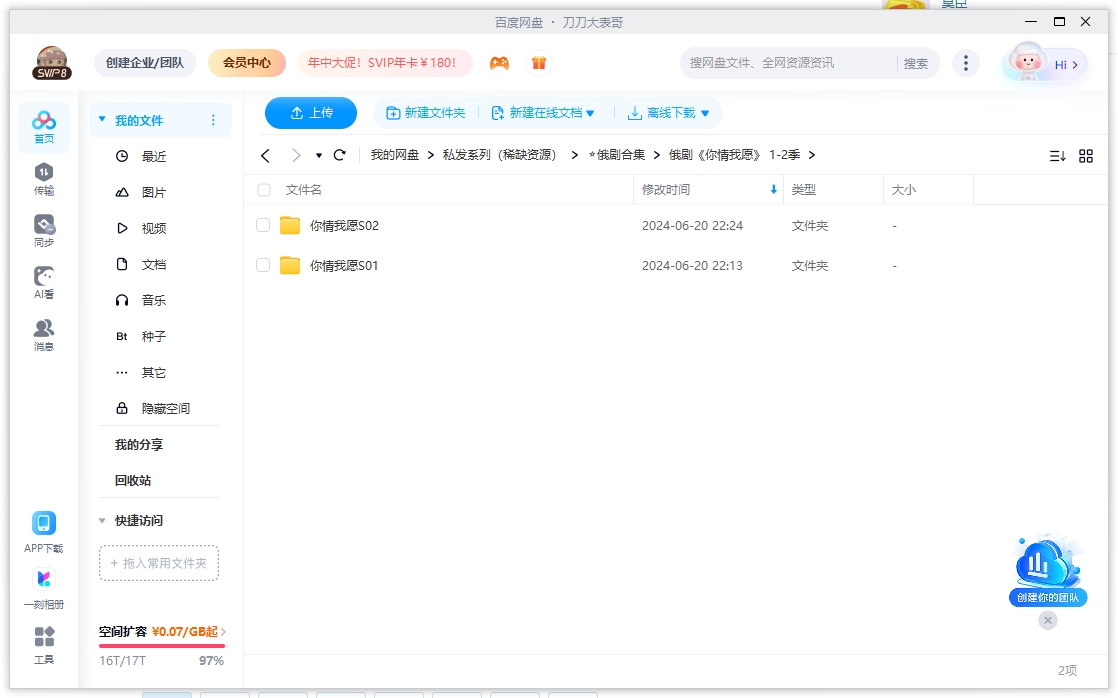Click the 会员中心 button
This screenshot has width=1118, height=698.
(x=247, y=63)
